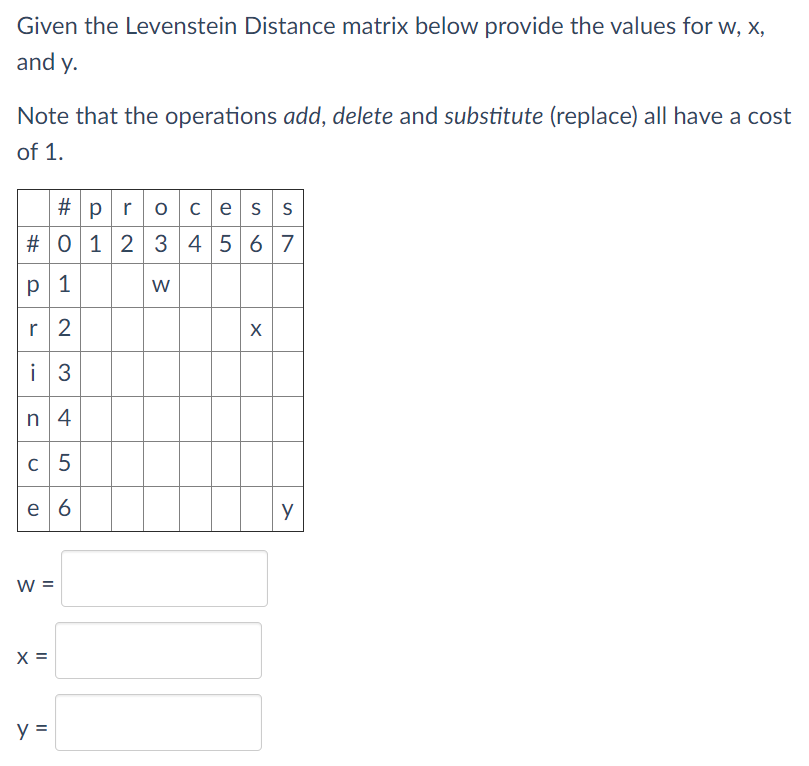
Task: Click the x input field
Action: tap(158, 650)
